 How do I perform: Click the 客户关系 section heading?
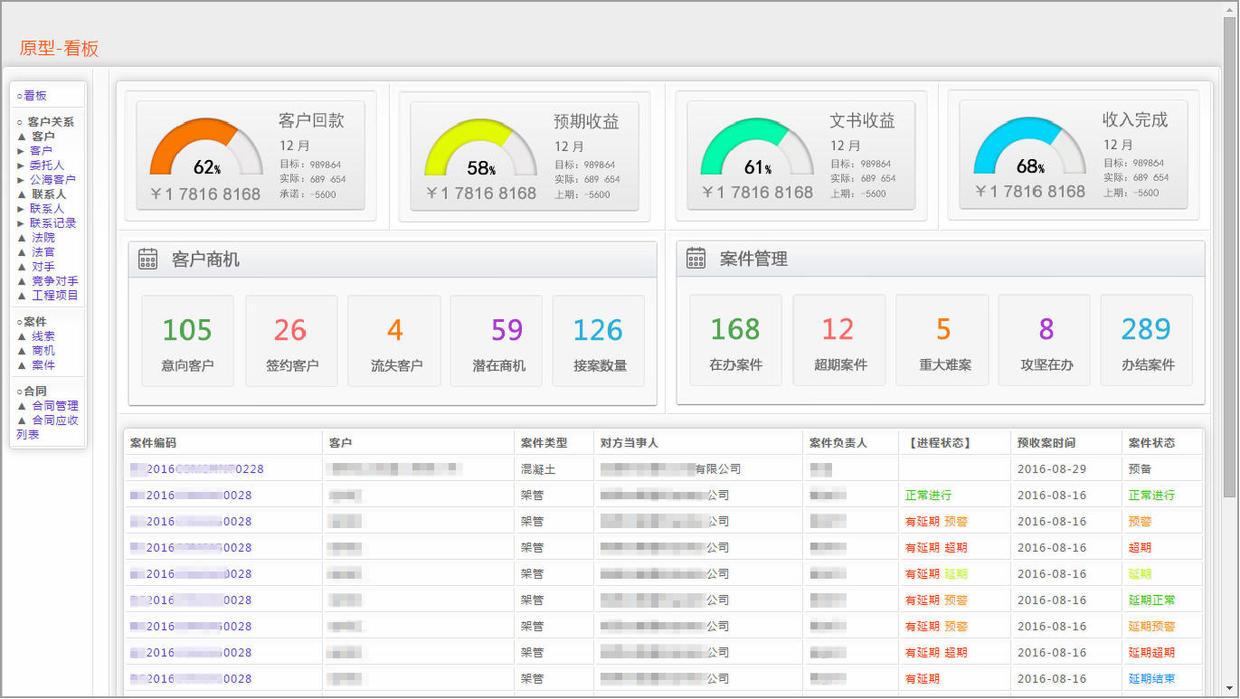coord(50,122)
